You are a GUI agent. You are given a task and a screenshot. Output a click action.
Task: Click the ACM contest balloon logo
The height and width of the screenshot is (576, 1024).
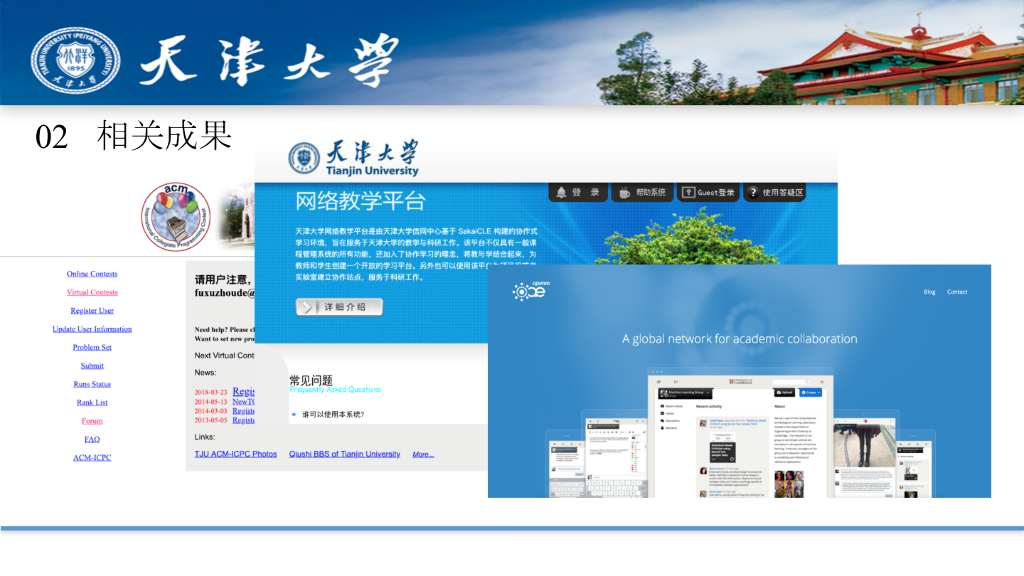point(176,217)
